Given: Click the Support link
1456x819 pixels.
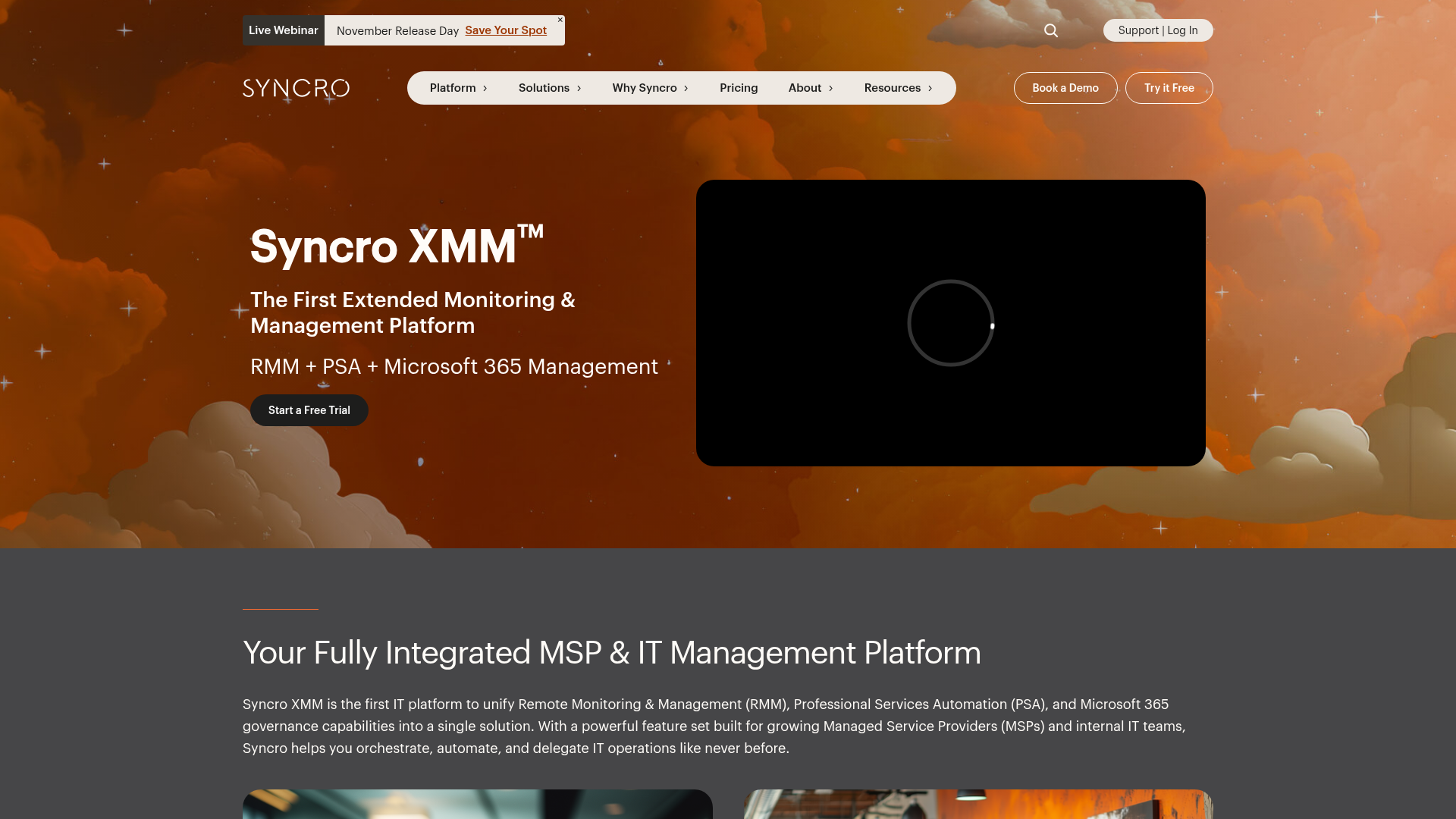Looking at the screenshot, I should pyautogui.click(x=1139, y=30).
